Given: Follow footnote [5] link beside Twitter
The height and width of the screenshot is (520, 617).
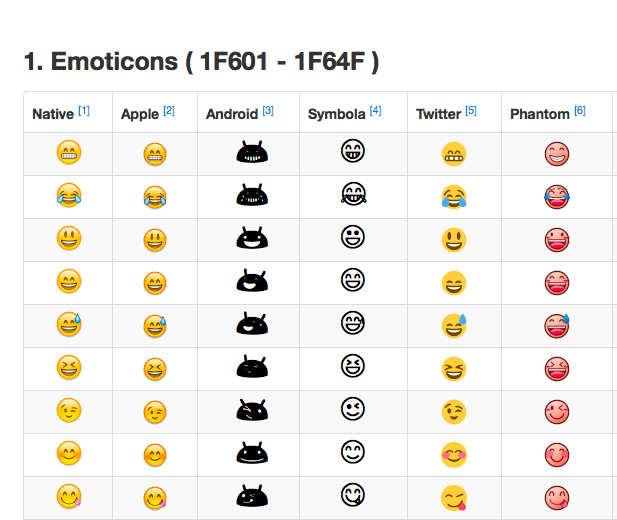Looking at the screenshot, I should point(471,111).
